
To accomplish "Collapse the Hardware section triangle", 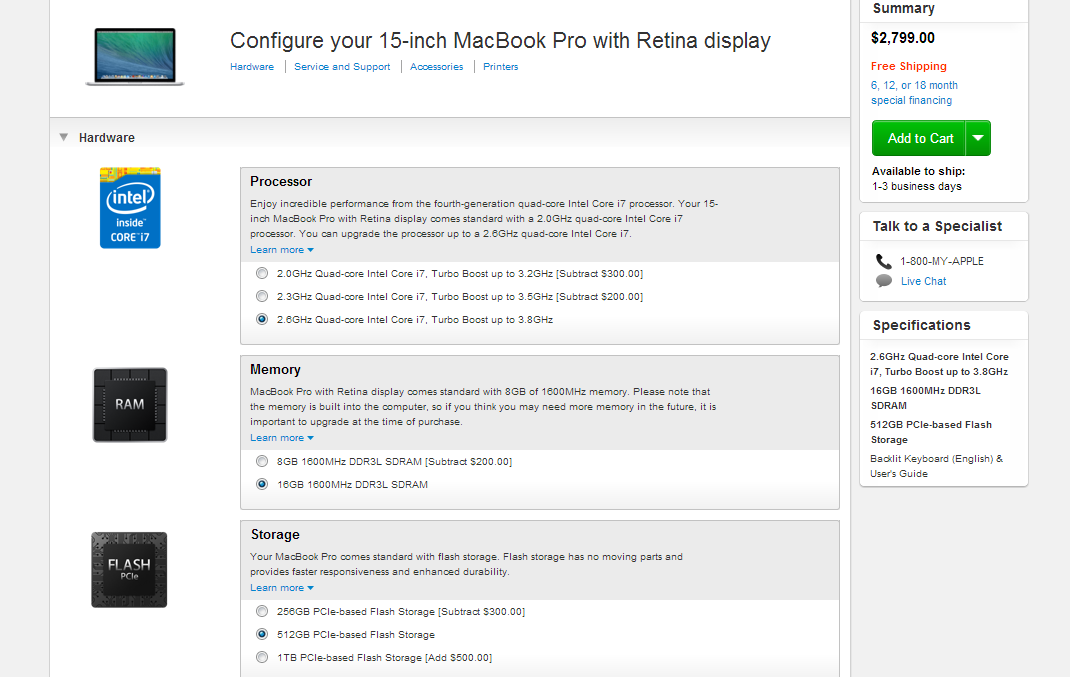I will 63,137.
